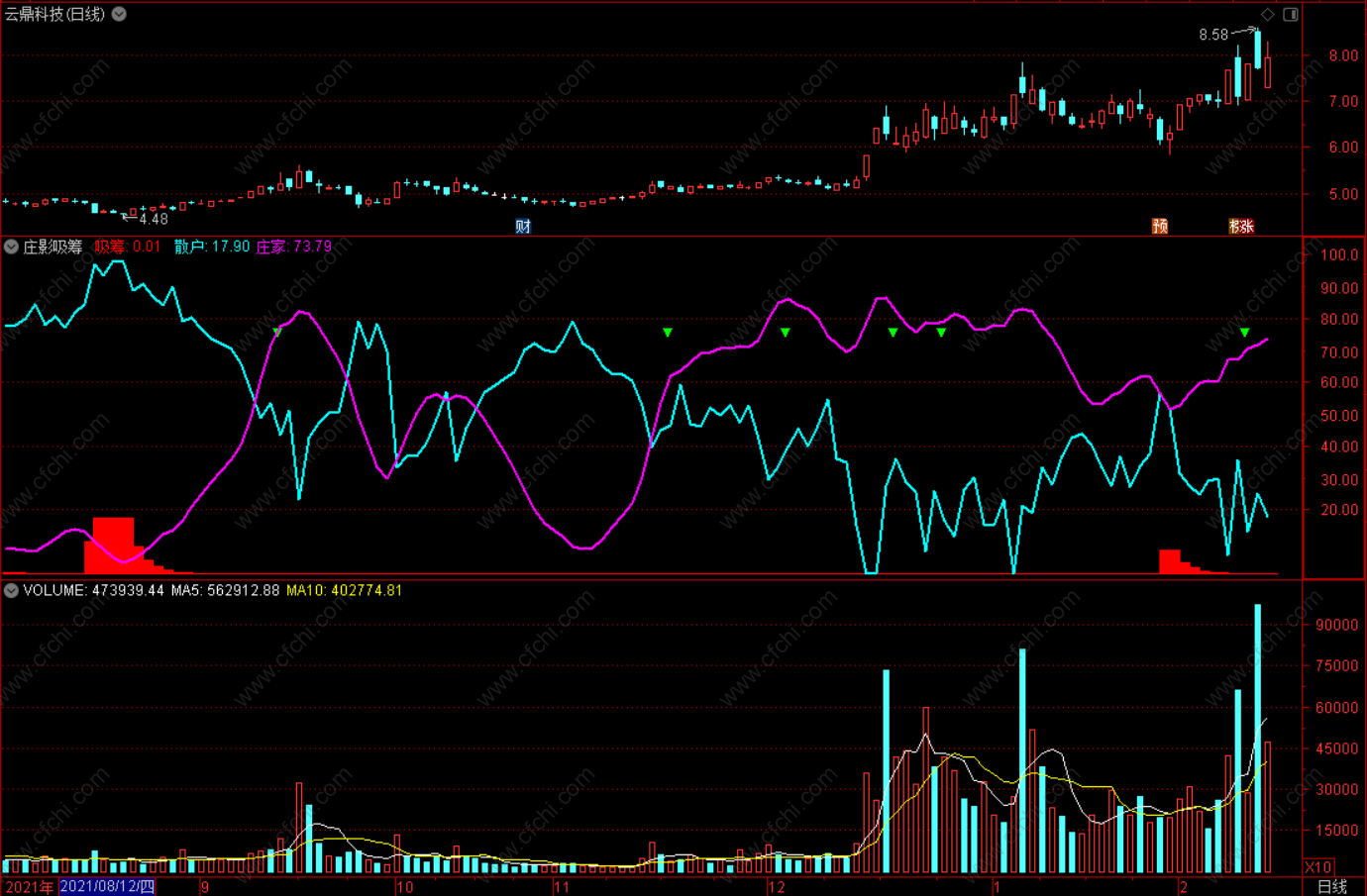Screen dimensions: 1367x896
Task: Click the 90000 volume axis label
Action: 1337,626
